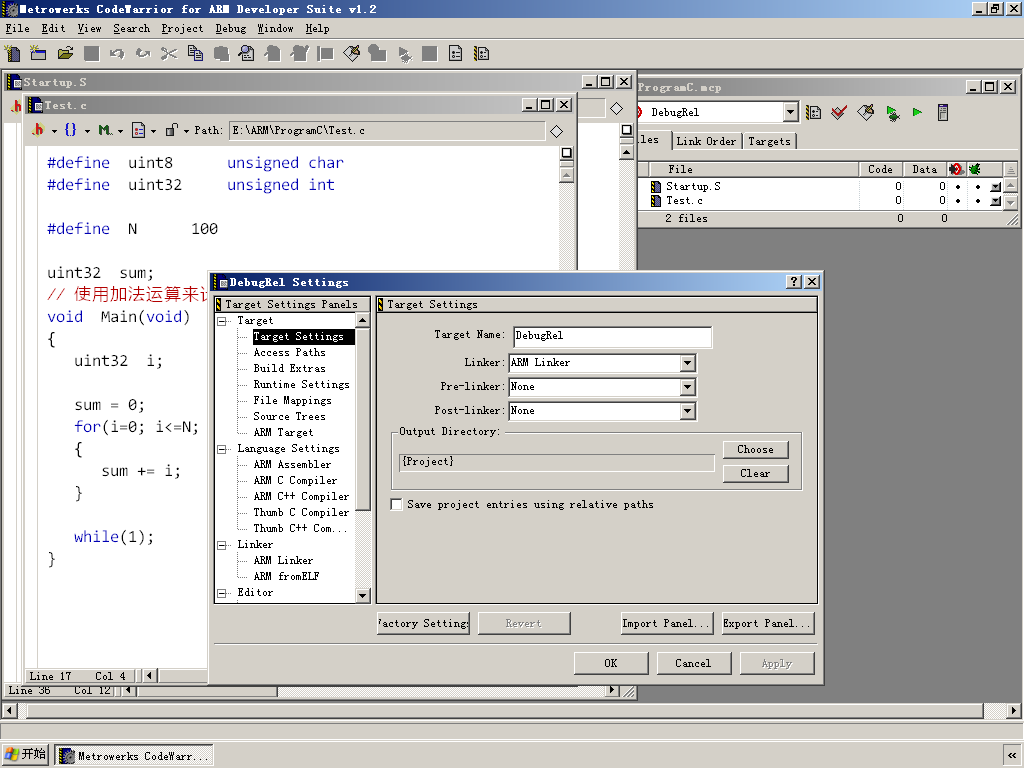Click scroll-down arrow of settings panels tree
The width and height of the screenshot is (1024, 768).
362,595
